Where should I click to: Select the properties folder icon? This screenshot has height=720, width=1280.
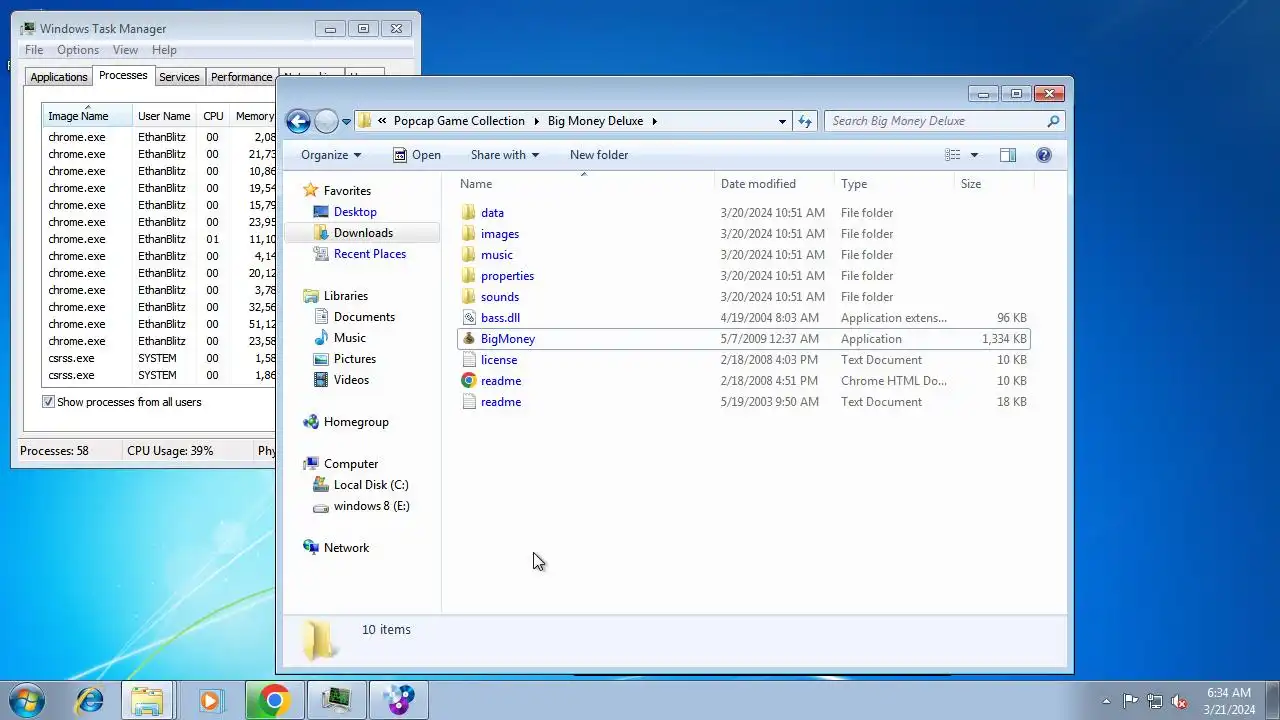469,276
